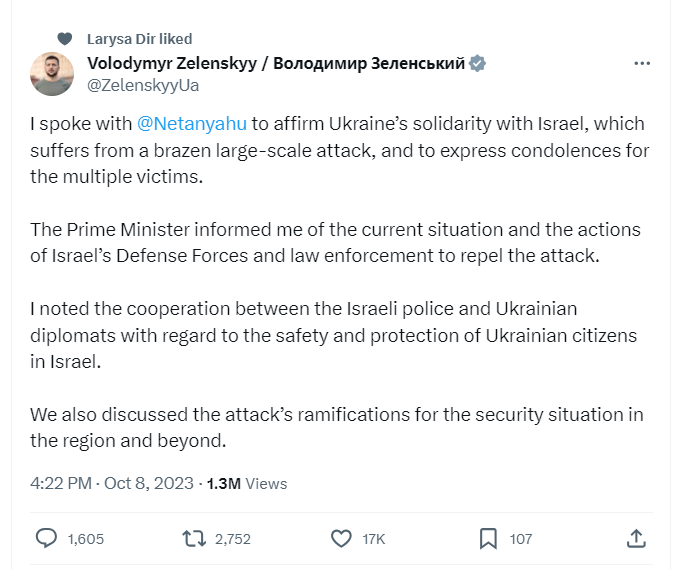
Task: Click the retweet arrows icon
Action: 194,539
